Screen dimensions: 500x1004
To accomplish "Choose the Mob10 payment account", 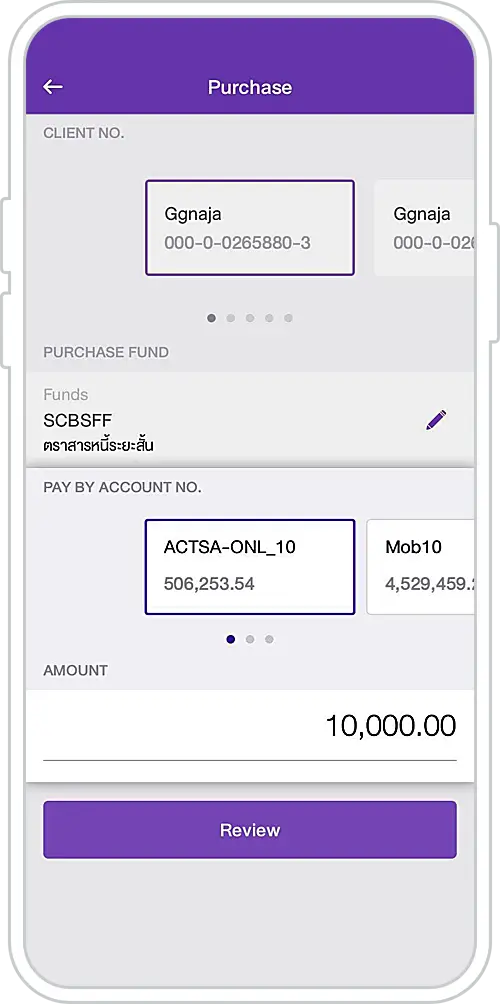I will tap(421, 567).
